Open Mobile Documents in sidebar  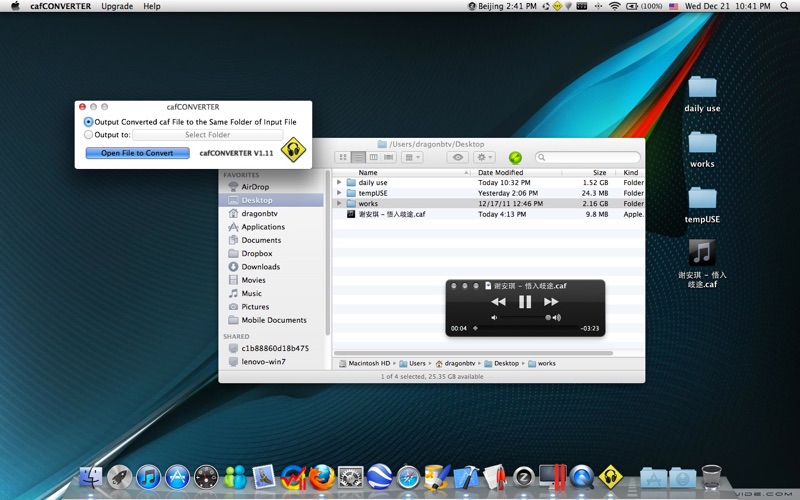273,320
